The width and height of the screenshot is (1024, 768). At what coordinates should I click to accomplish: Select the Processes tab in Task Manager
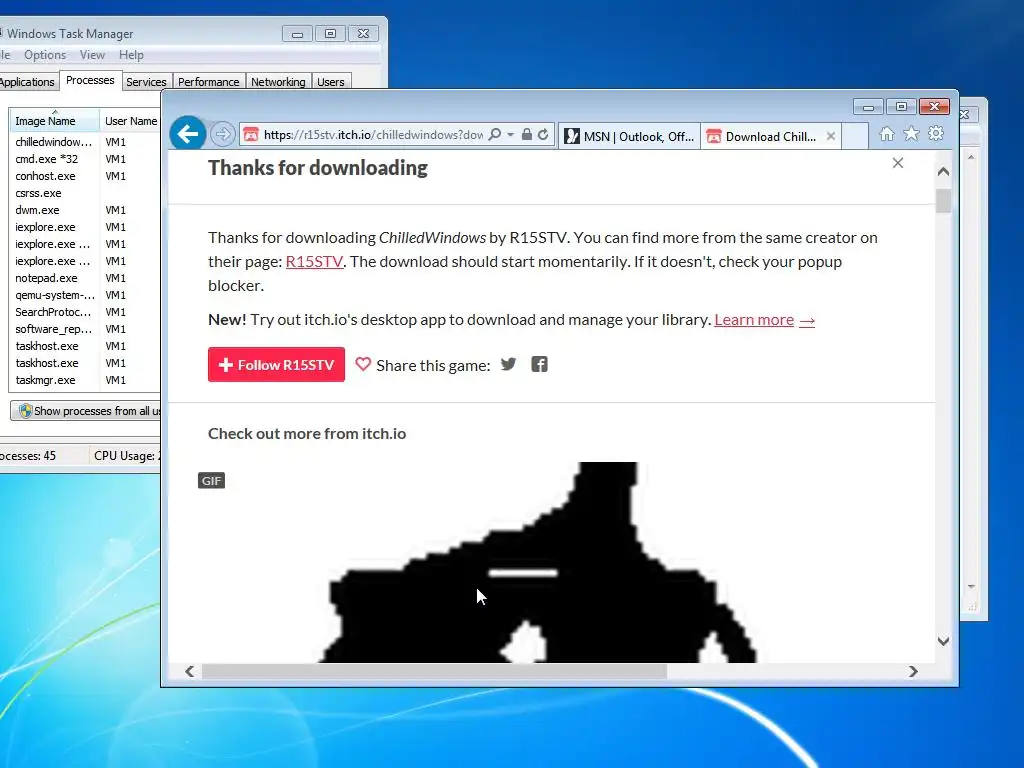[90, 80]
